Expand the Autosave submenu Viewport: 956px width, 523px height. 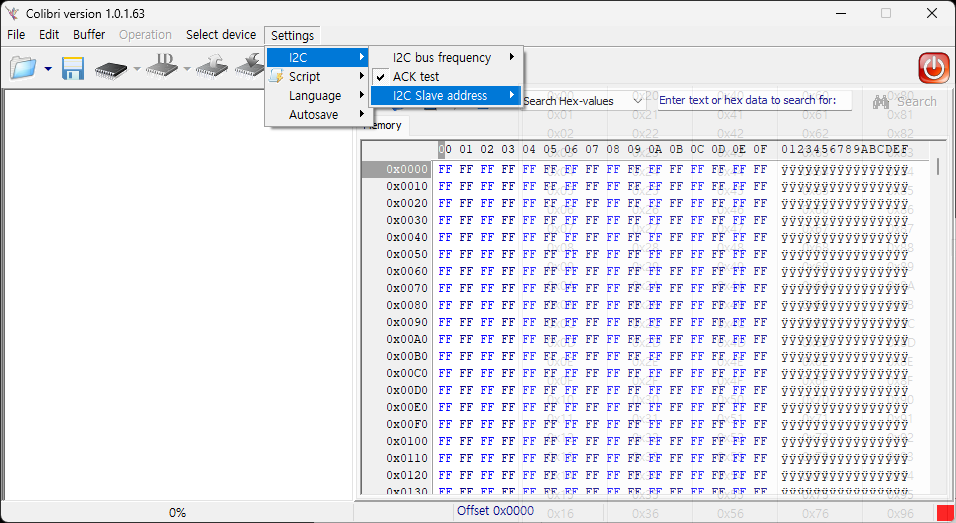[317, 115]
